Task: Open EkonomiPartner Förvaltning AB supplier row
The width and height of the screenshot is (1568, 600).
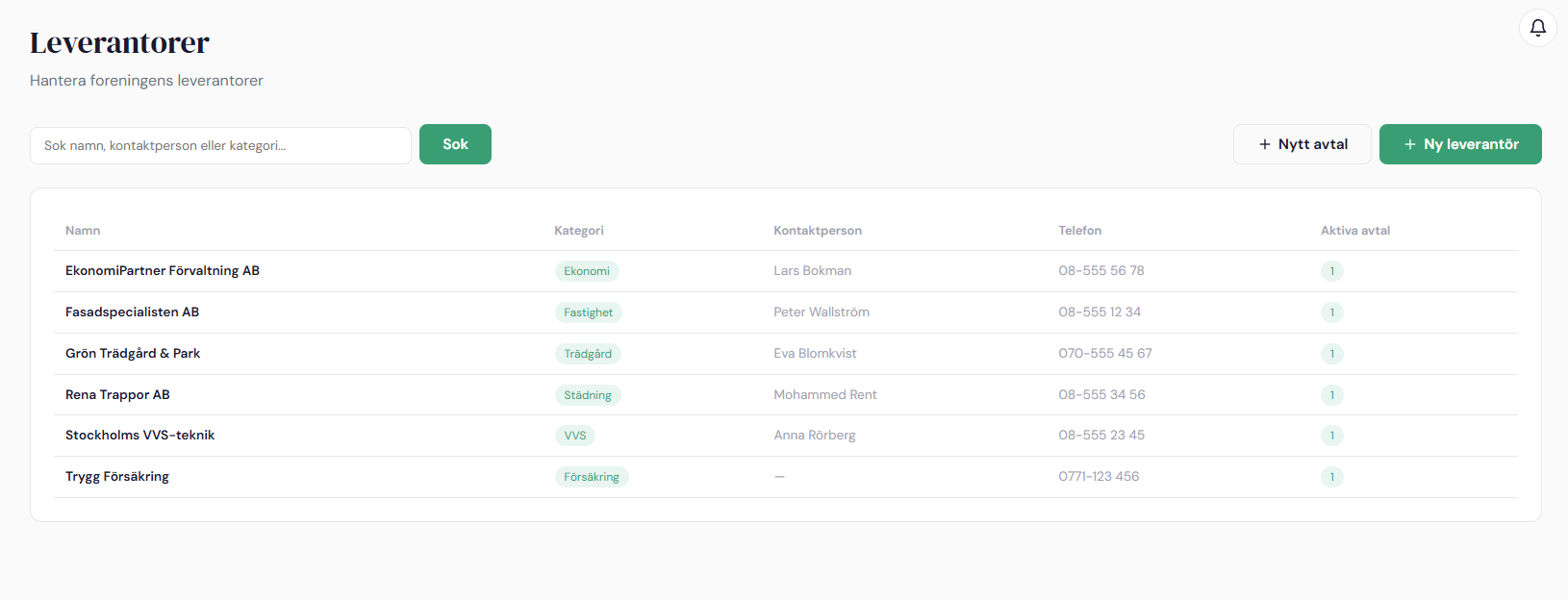Action: coord(163,271)
